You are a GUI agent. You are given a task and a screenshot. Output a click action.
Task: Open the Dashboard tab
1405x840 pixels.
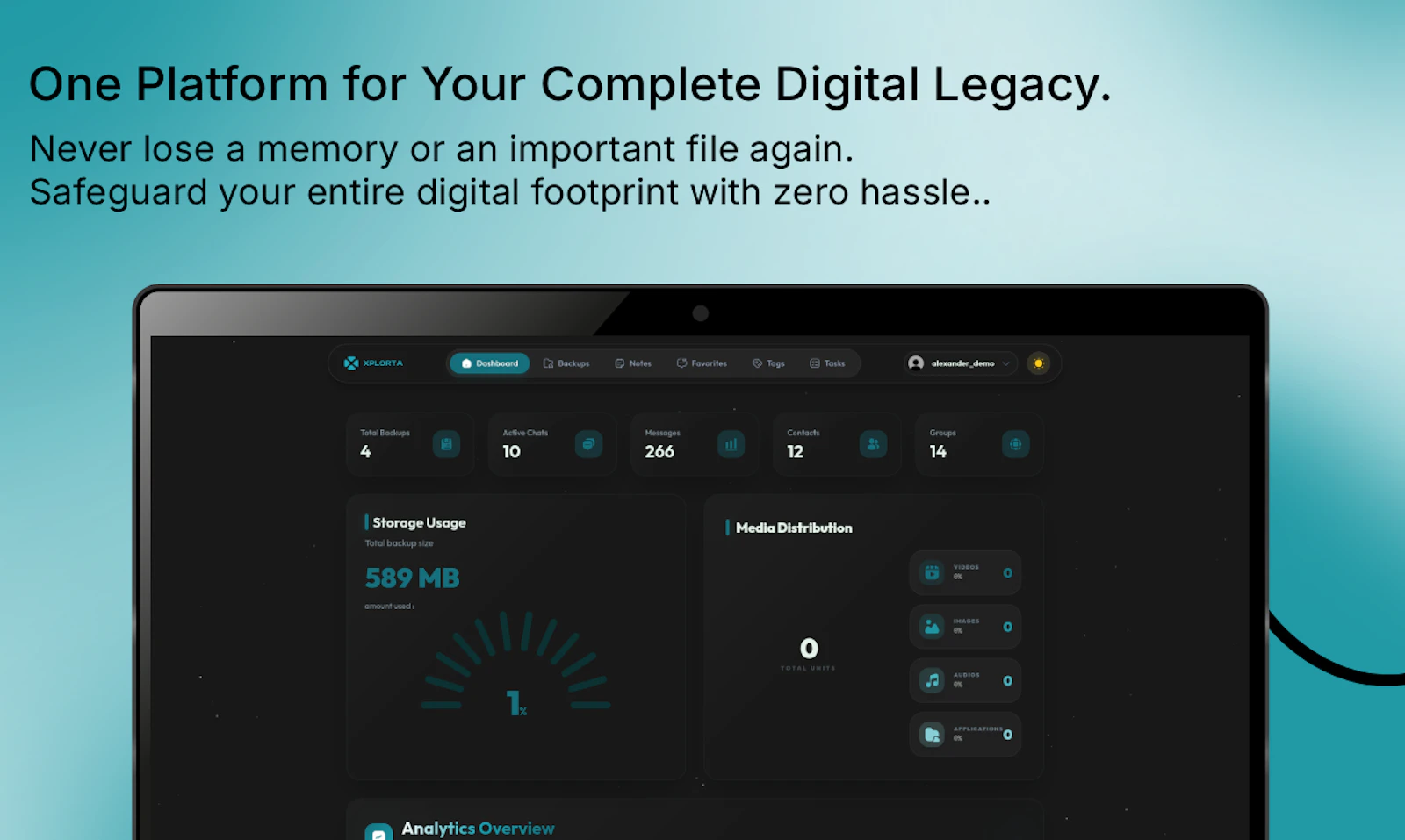pos(490,363)
